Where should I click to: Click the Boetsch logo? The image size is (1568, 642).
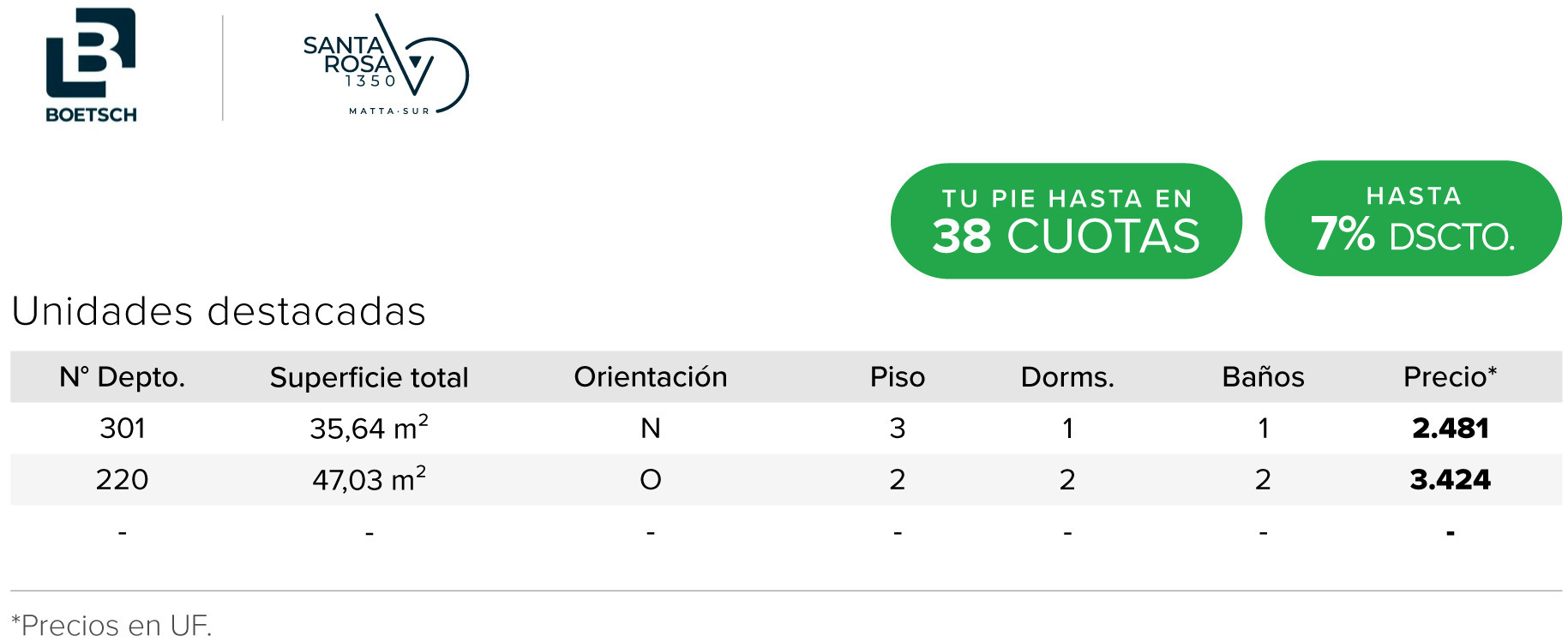click(x=91, y=65)
